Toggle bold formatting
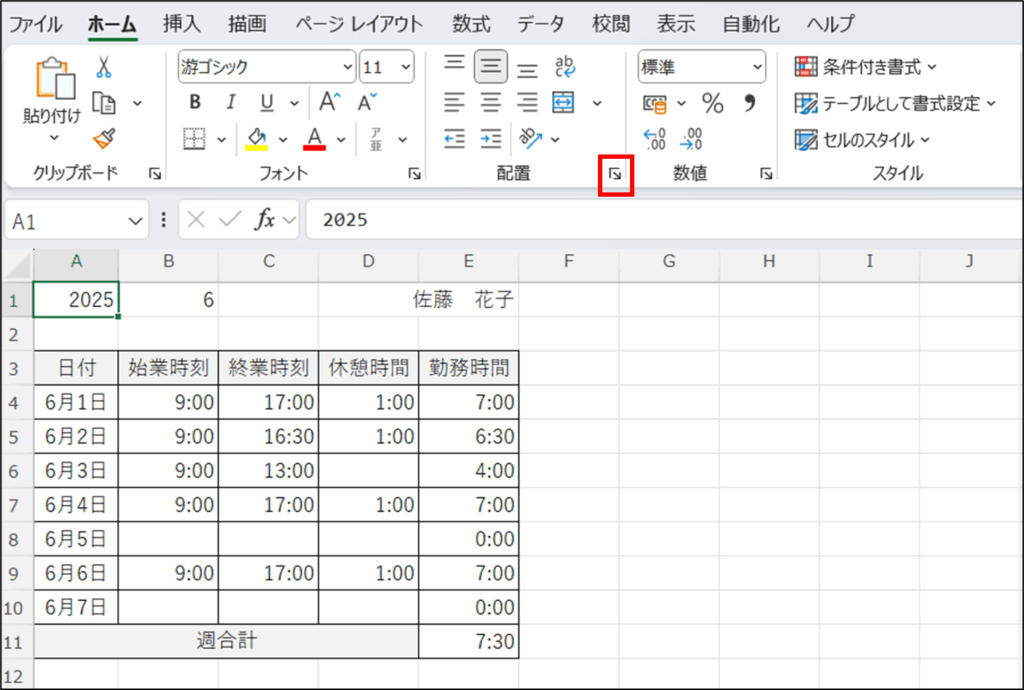The height and width of the screenshot is (690, 1024). (x=195, y=102)
